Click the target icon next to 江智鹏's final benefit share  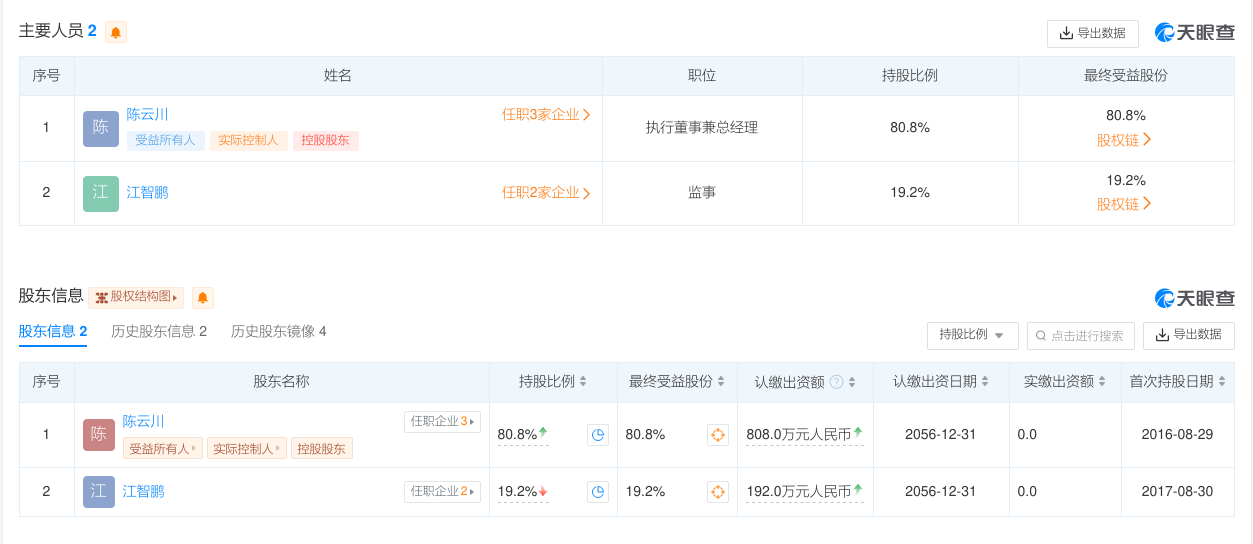(x=717, y=491)
